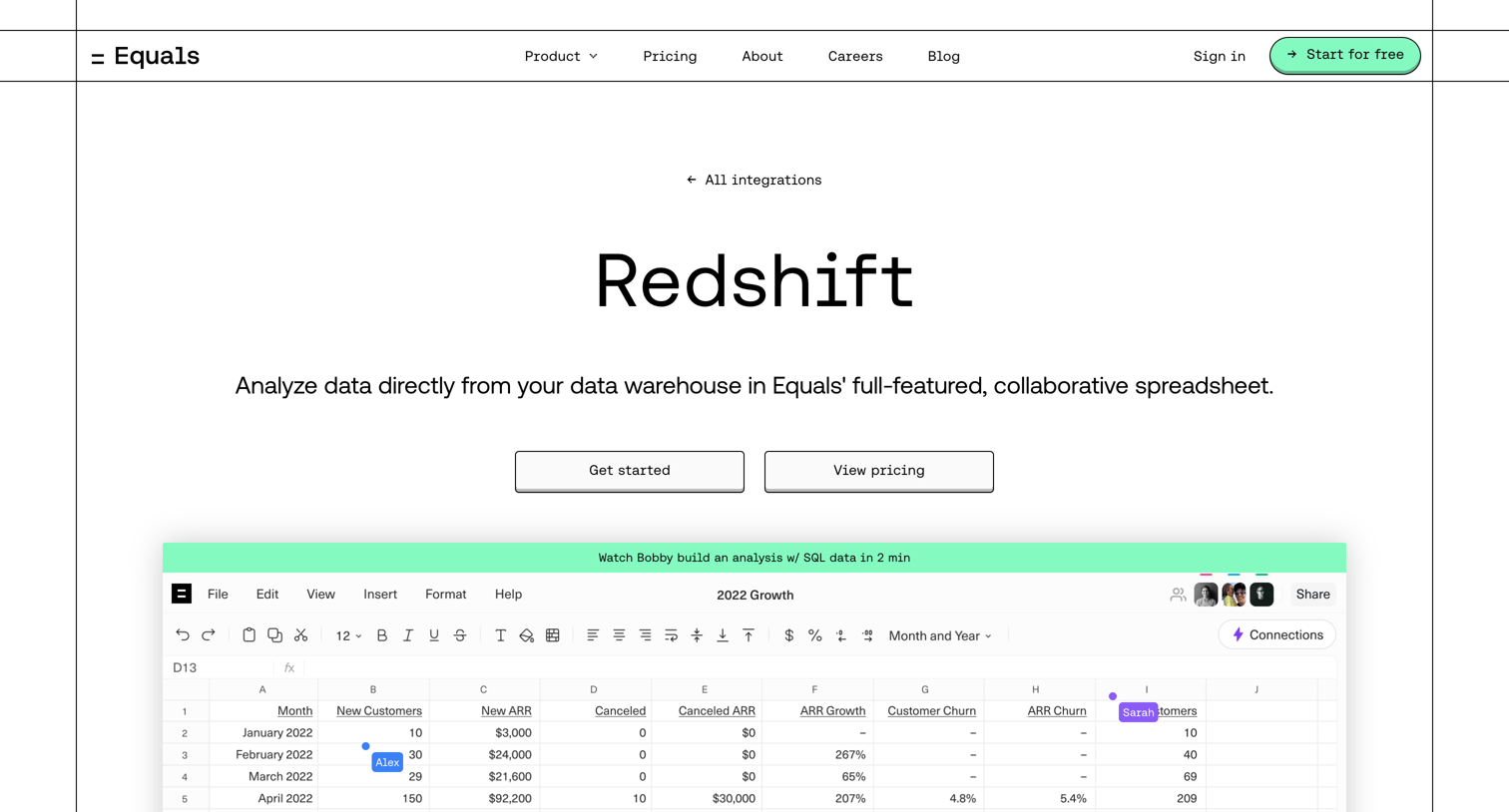1509x812 pixels.
Task: Increase decimal places icon
Action: coord(867,635)
